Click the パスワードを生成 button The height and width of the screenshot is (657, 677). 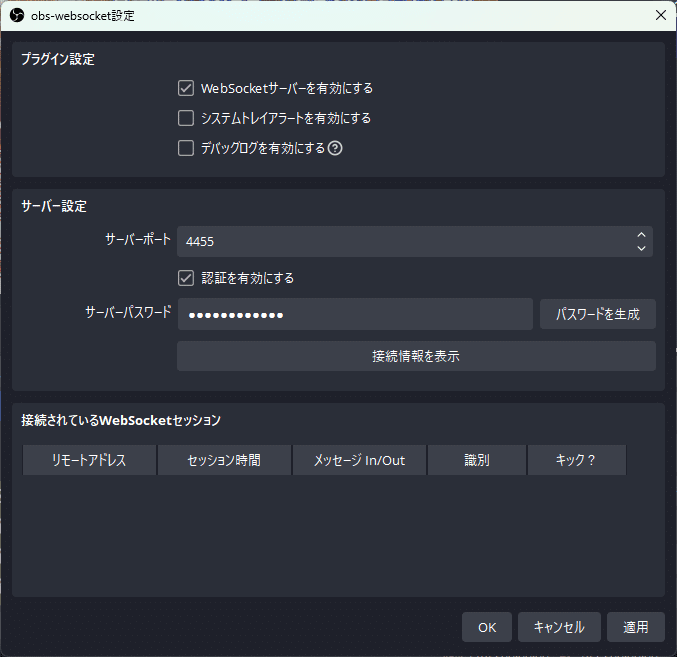[598, 314]
